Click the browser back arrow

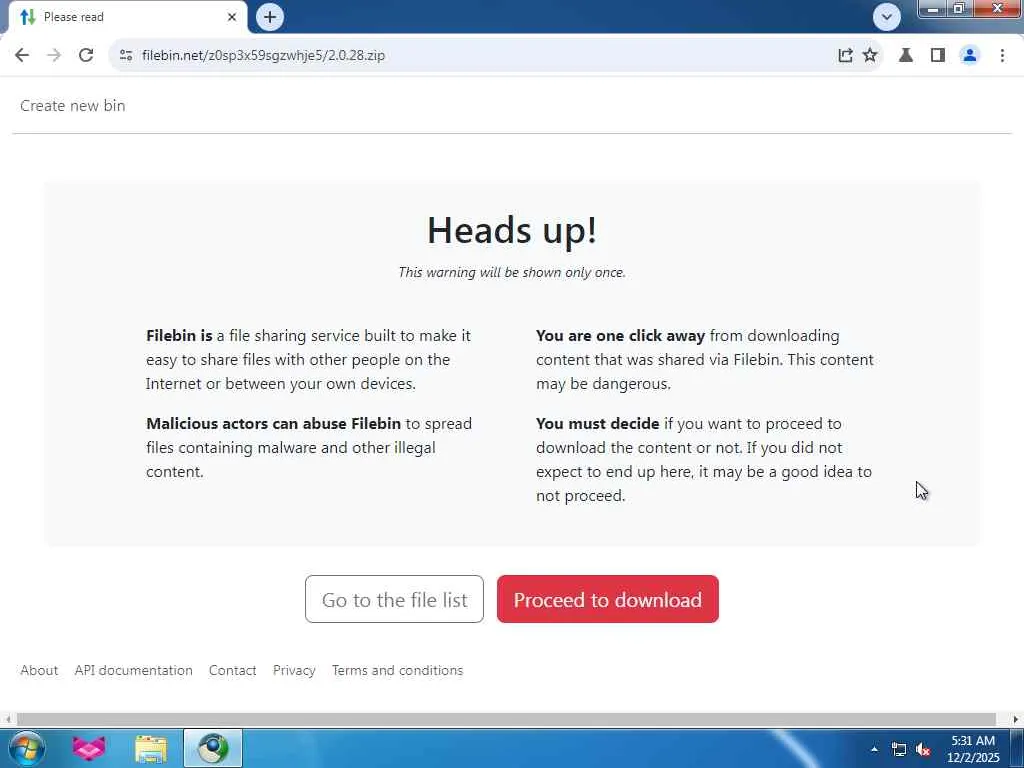(x=22, y=55)
